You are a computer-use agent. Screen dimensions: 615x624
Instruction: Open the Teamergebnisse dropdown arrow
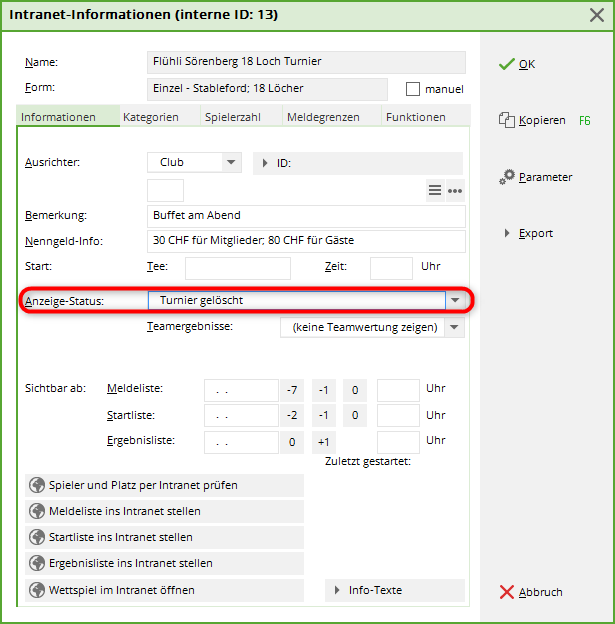click(454, 327)
